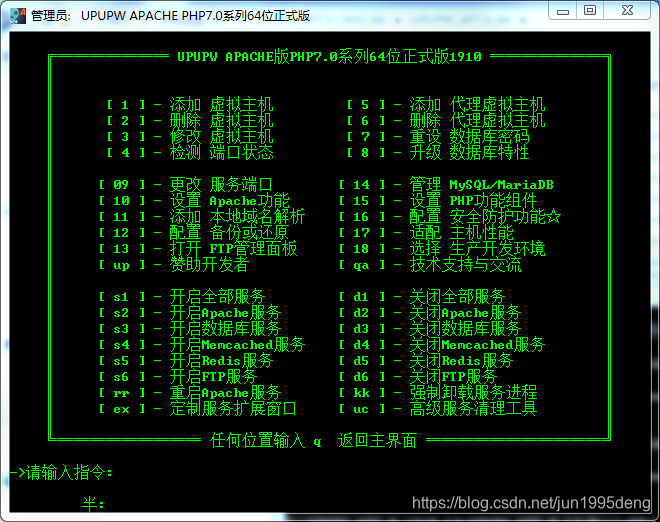Maximize the UPUPW console window
660x522 pixels.
click(x=590, y=11)
